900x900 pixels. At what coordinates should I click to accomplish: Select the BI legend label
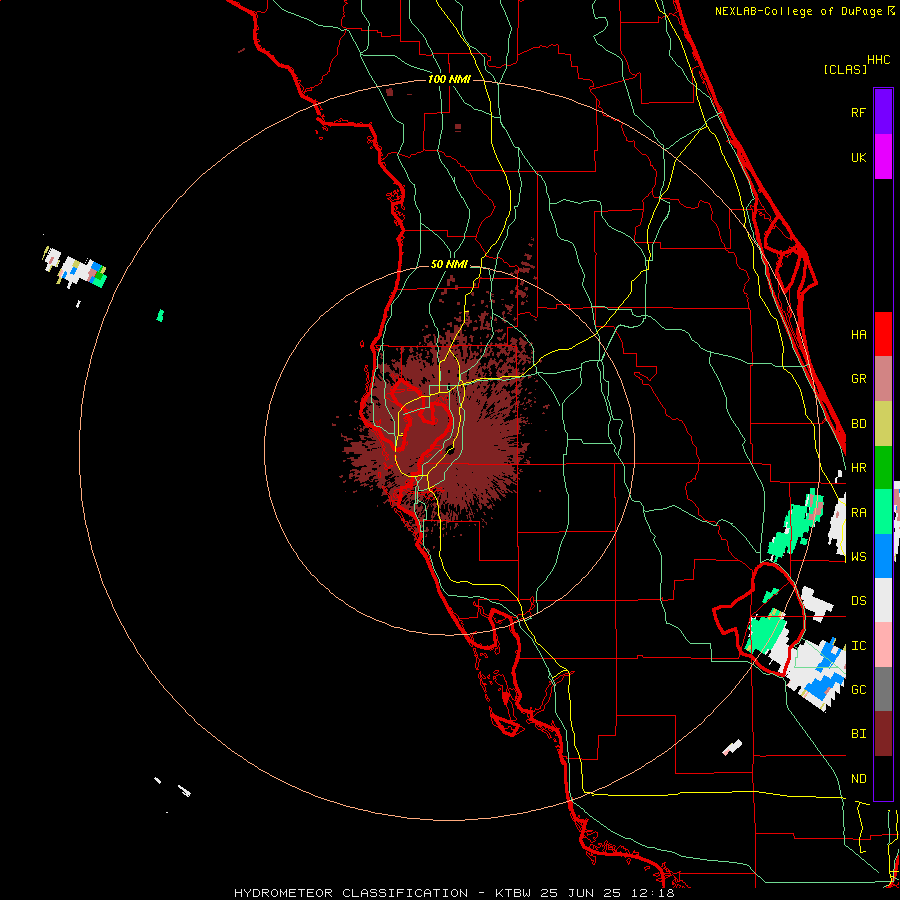[x=858, y=734]
